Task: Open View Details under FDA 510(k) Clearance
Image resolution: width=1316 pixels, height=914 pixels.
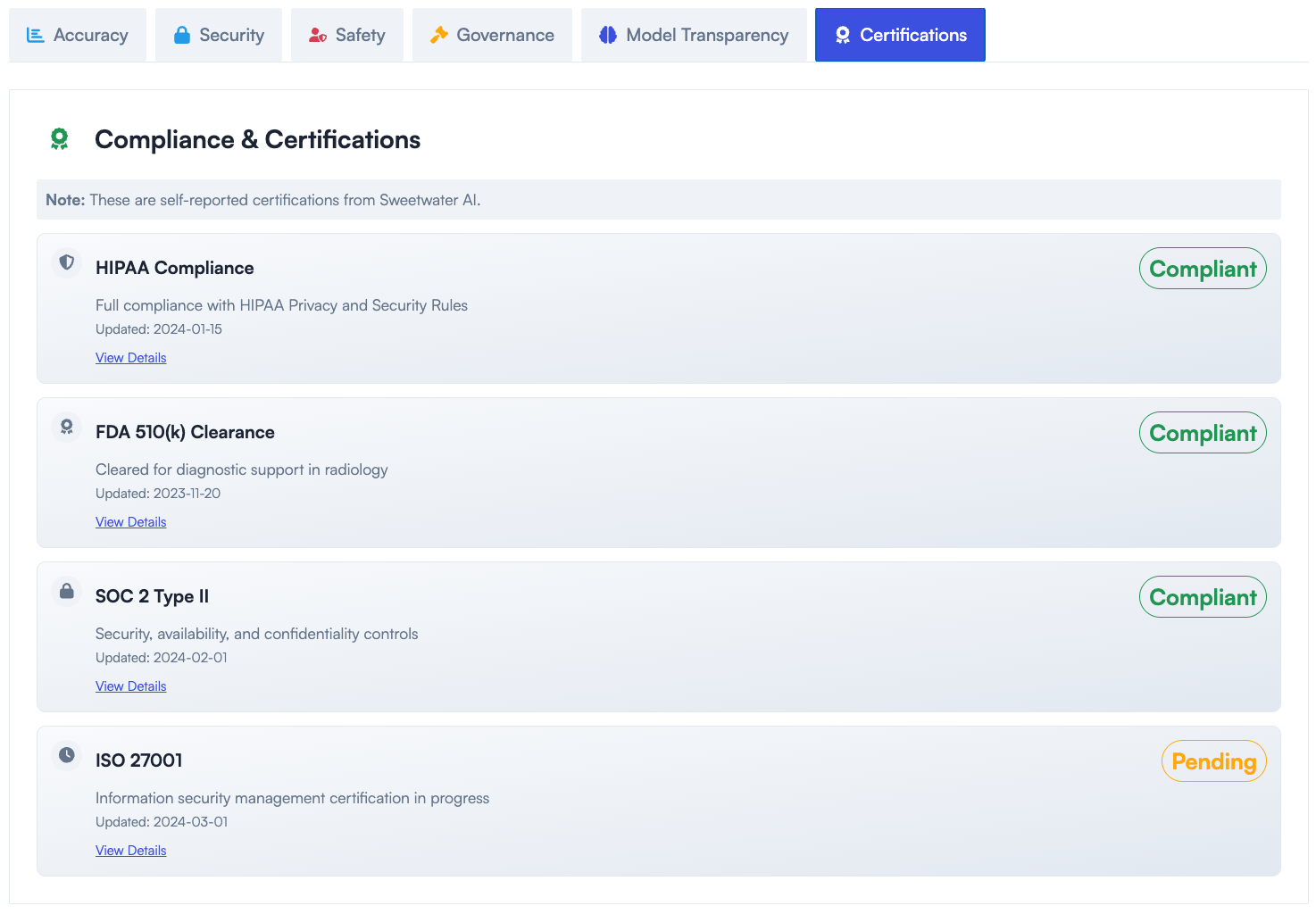Action: point(130,521)
